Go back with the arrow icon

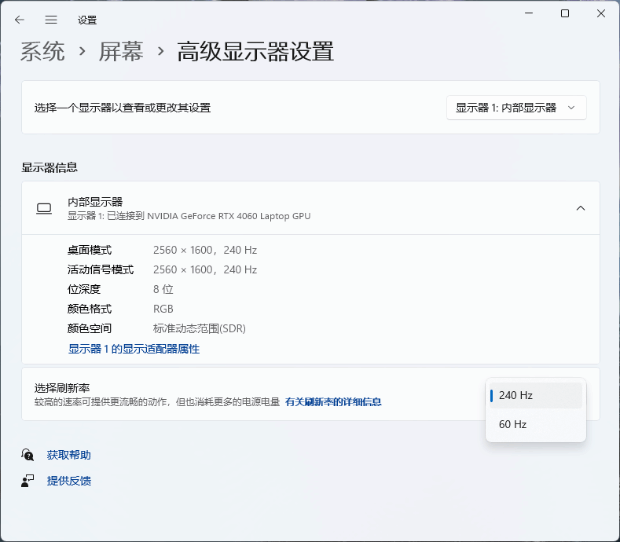coord(19,20)
